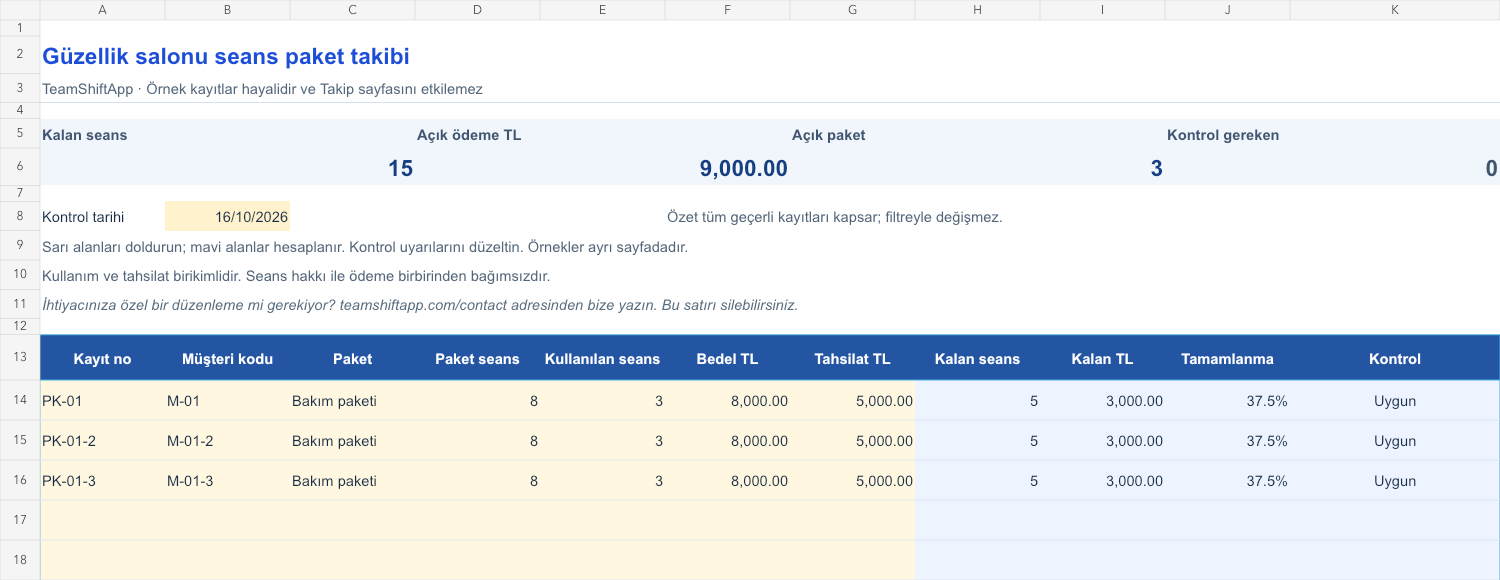Click Bedel TL 8,000.00 in PK-01-2 row
The height and width of the screenshot is (580, 1500).
coord(759,441)
